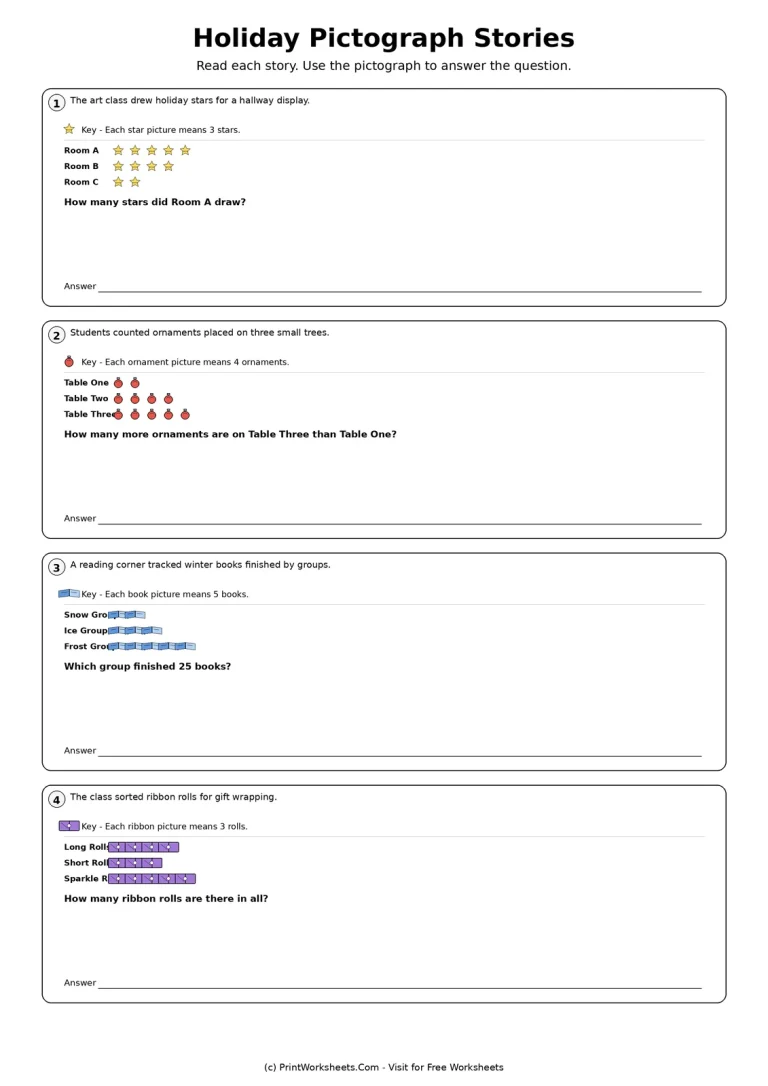Image resolution: width=768 pixels, height=1086 pixels.
Task: Click the Frost Group book row
Action: (152, 646)
